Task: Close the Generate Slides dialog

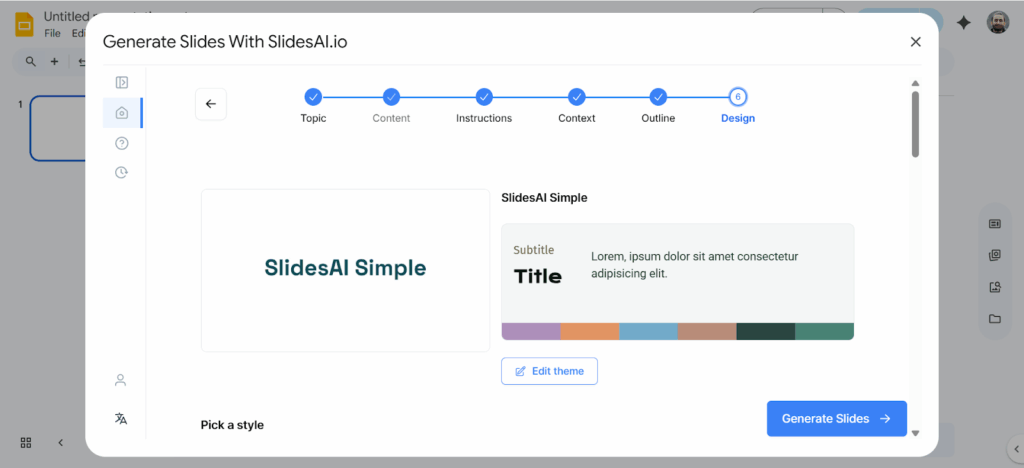Action: [915, 42]
